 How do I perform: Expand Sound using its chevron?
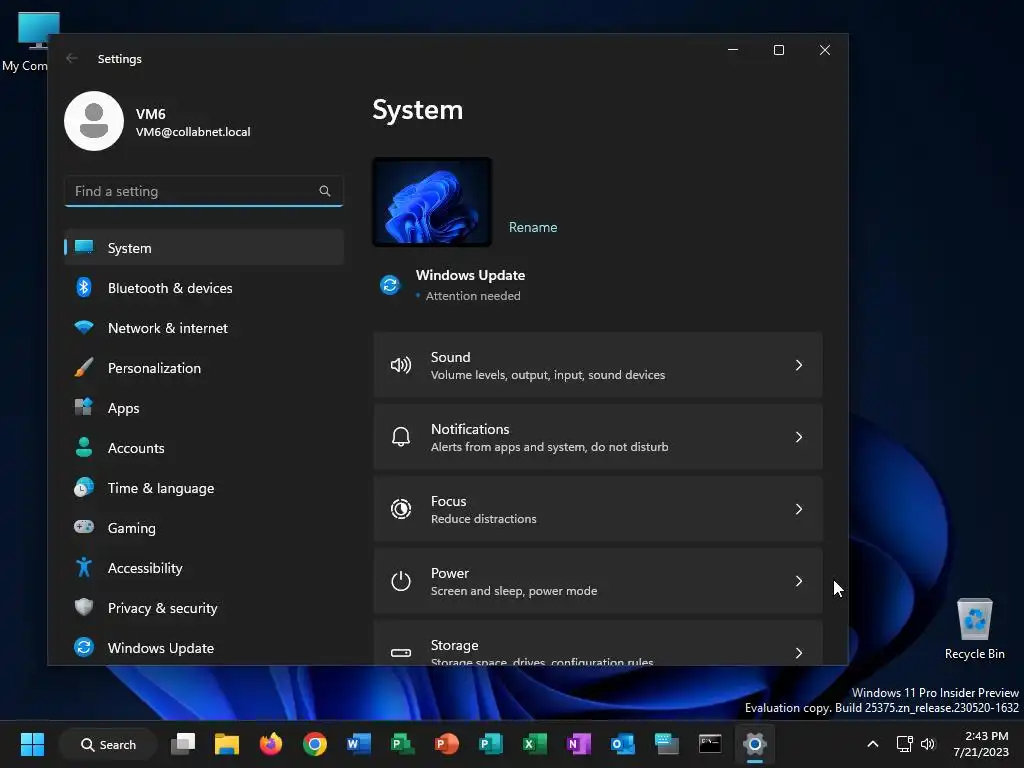[x=799, y=365]
